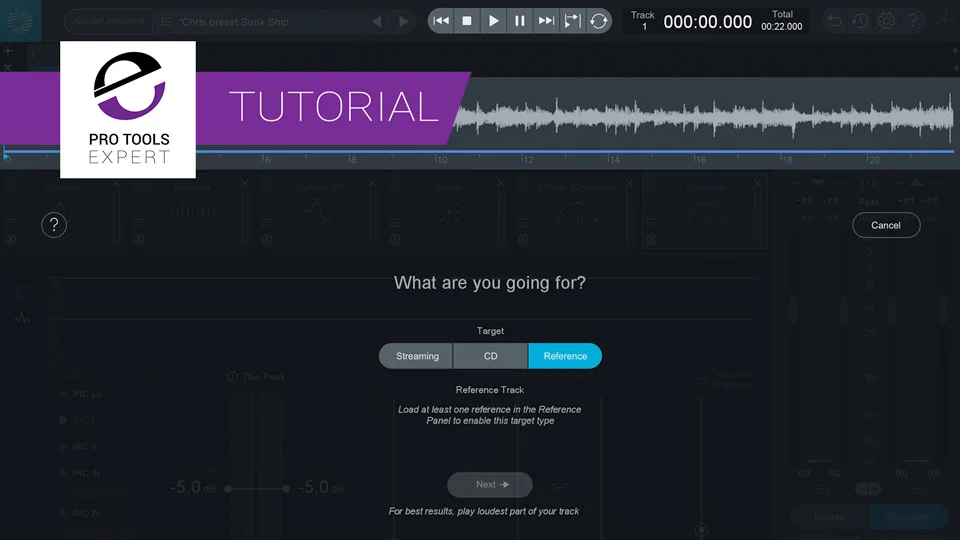Remove the Exciter module with its X
Viewport: 960px width, 540px height.
tap(501, 184)
